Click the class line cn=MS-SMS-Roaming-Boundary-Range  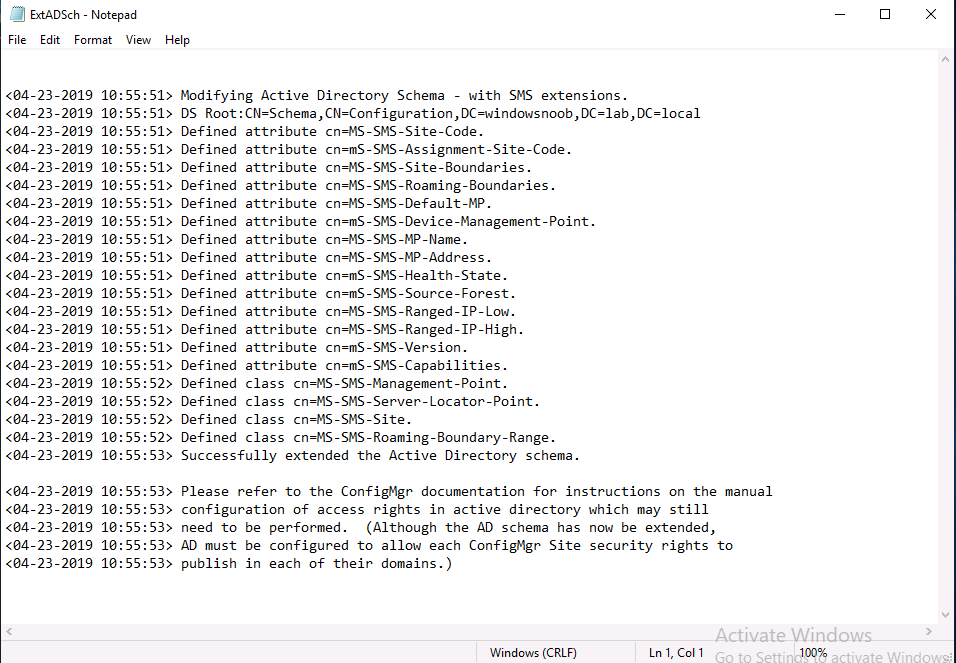tap(280, 437)
